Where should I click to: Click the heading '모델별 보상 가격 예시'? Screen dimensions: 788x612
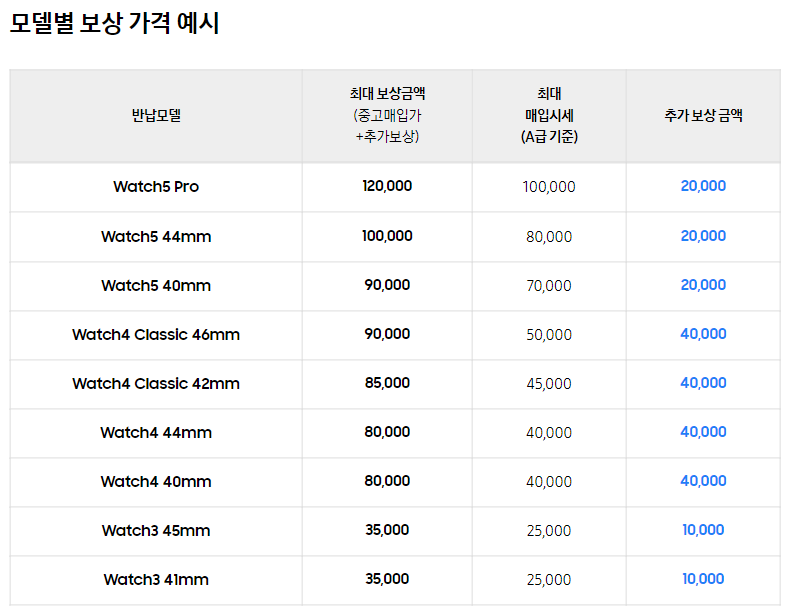pos(115,23)
